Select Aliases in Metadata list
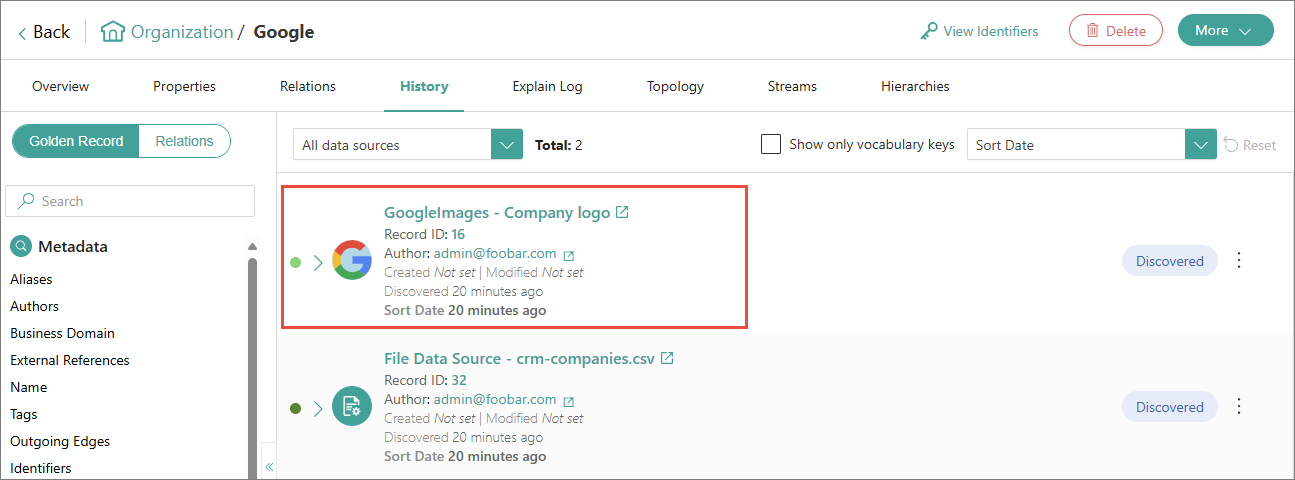The height and width of the screenshot is (480, 1295). point(31,279)
